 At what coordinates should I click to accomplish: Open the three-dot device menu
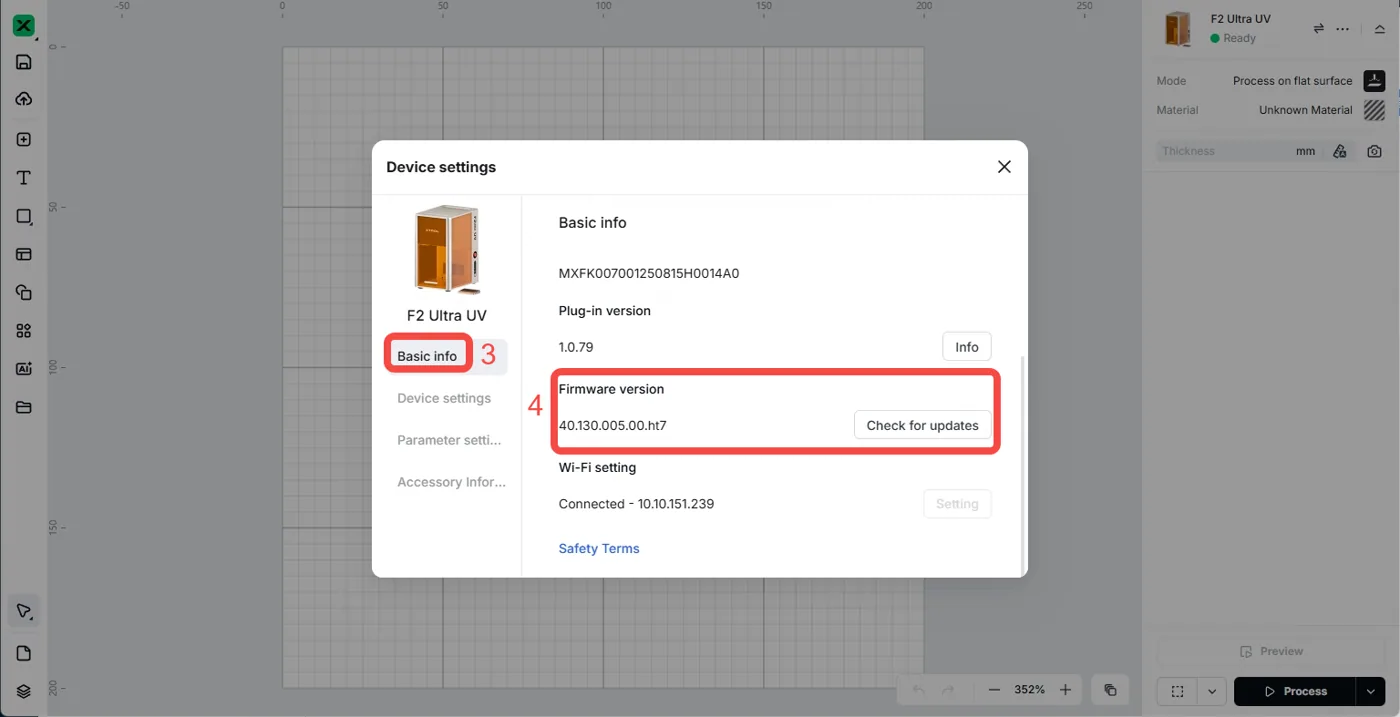1343,28
